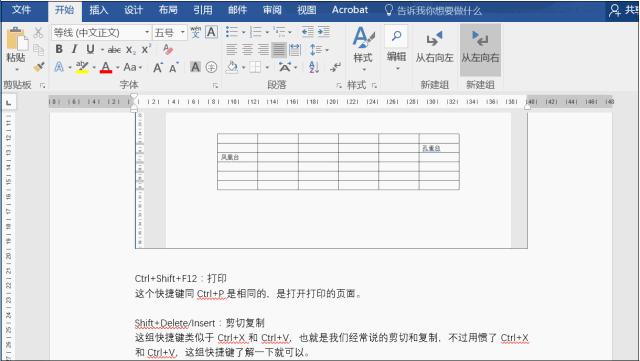Click the Cut scissors icon
Screen dimensions: 640x361
(x=38, y=33)
